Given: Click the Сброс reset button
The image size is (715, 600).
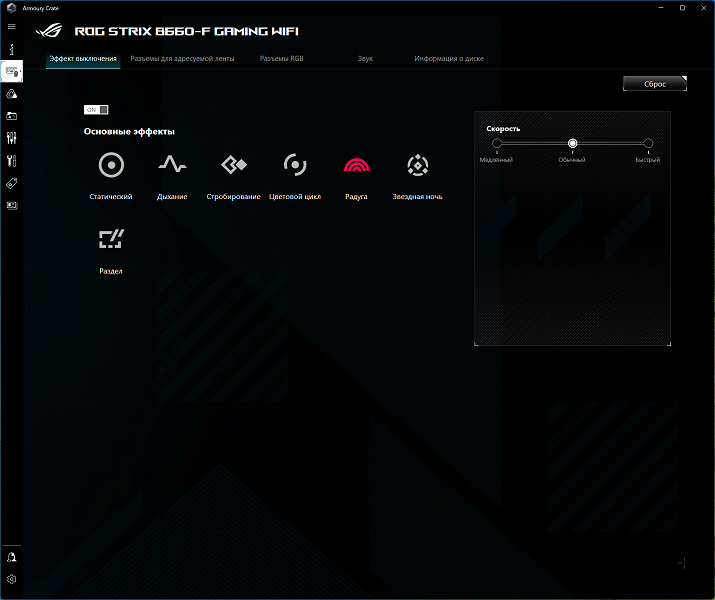Looking at the screenshot, I should tap(655, 84).
